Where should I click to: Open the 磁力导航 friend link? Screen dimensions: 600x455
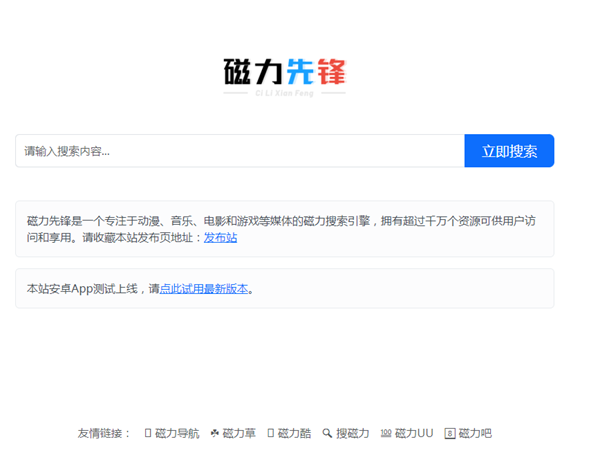[x=177, y=433]
